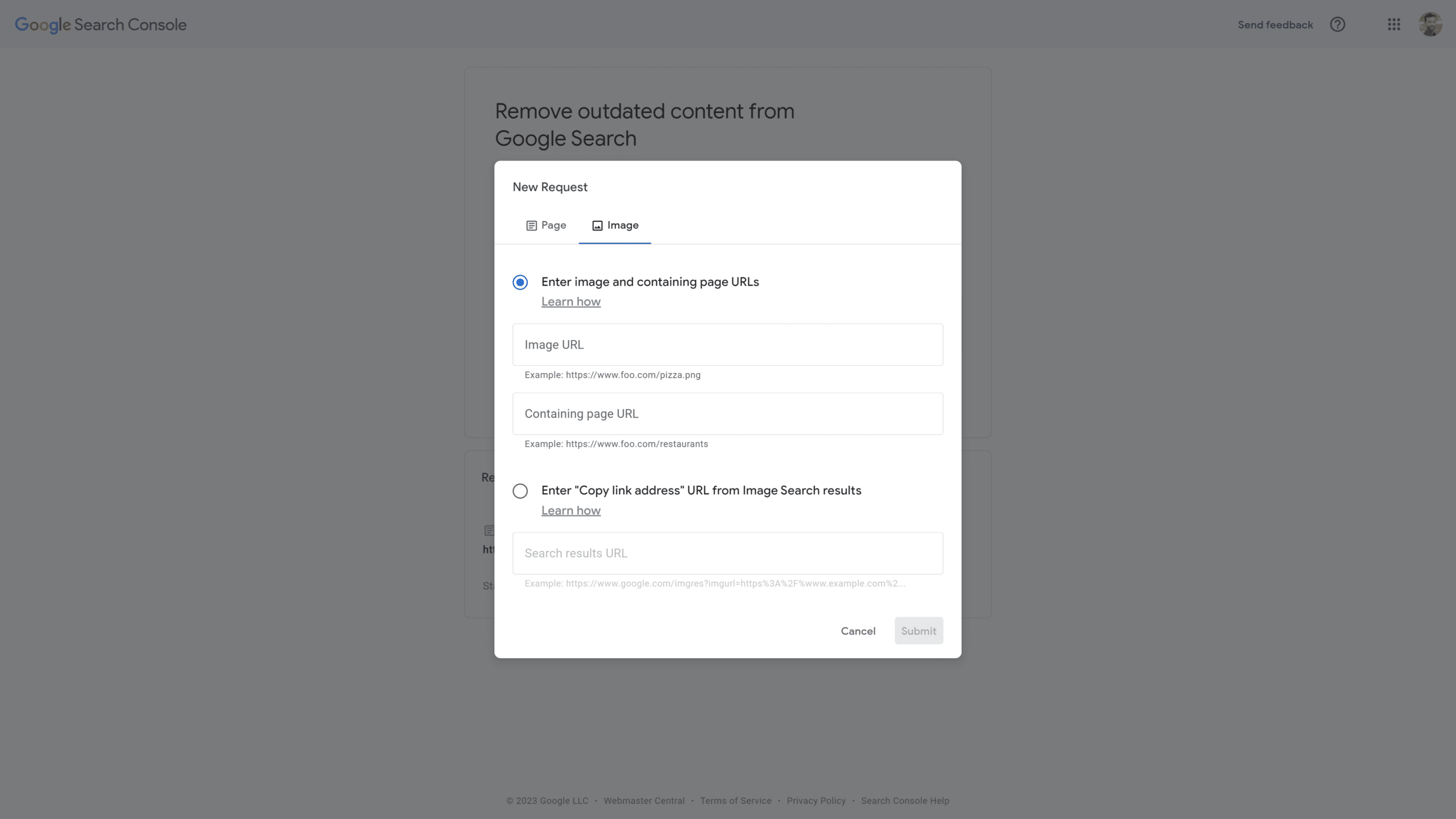The image size is (1456, 819).
Task: Click 'Remove outdated content from Google Search' heading
Action: pos(644,125)
